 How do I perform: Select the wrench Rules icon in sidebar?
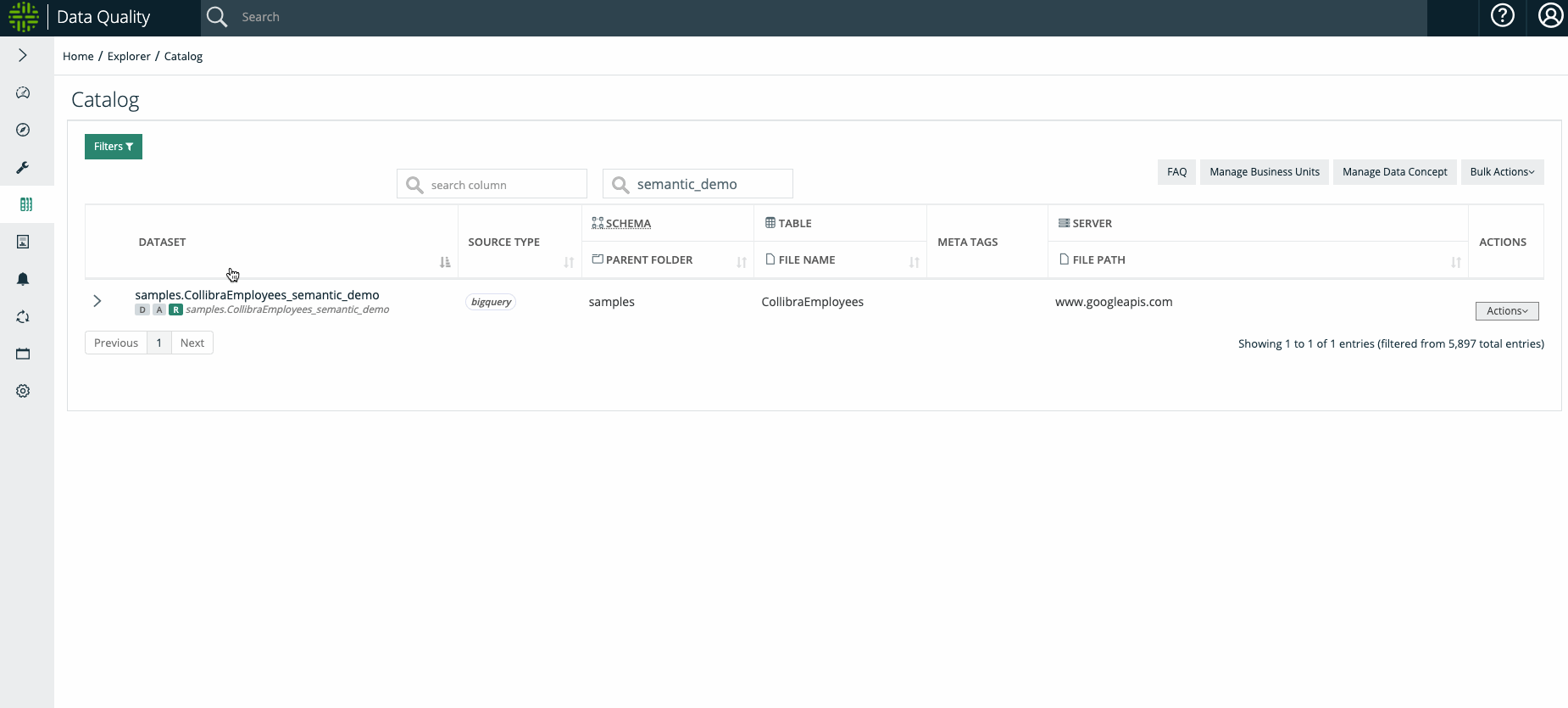tap(23, 167)
